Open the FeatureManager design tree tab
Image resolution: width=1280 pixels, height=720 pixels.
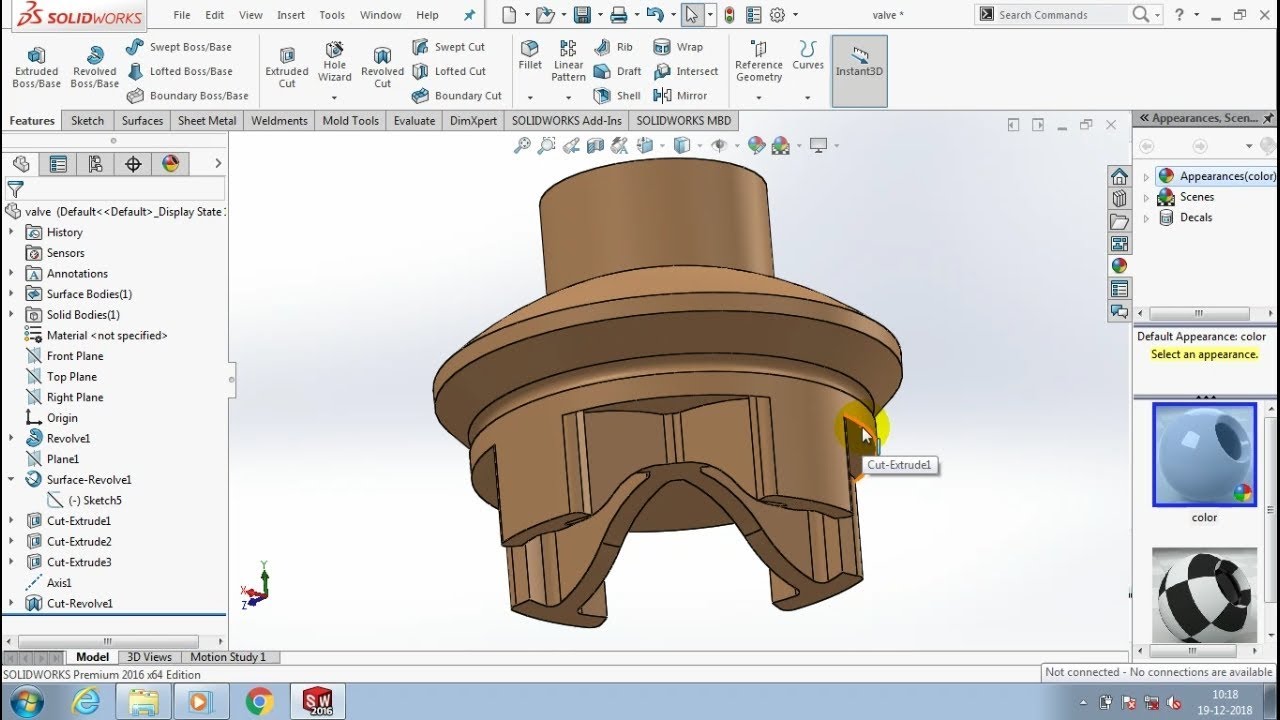tap(21, 164)
